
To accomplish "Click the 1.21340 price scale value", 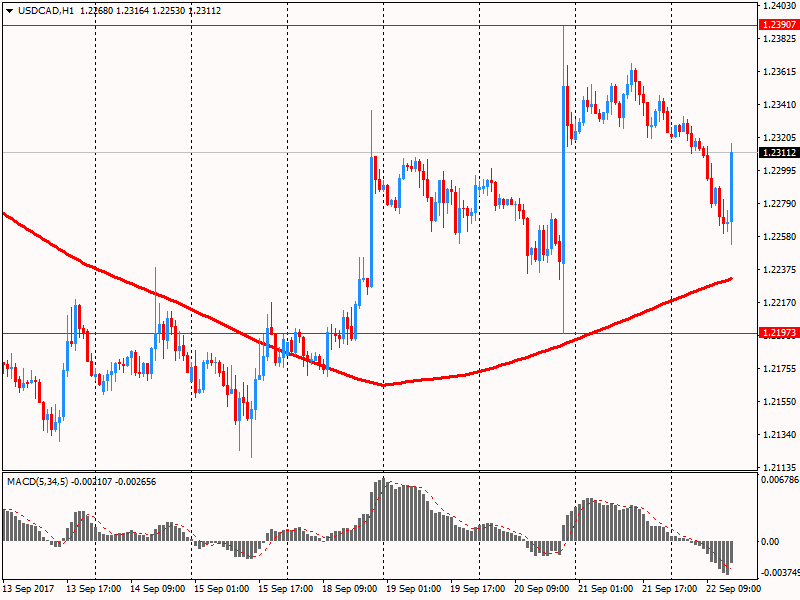I will (x=780, y=435).
